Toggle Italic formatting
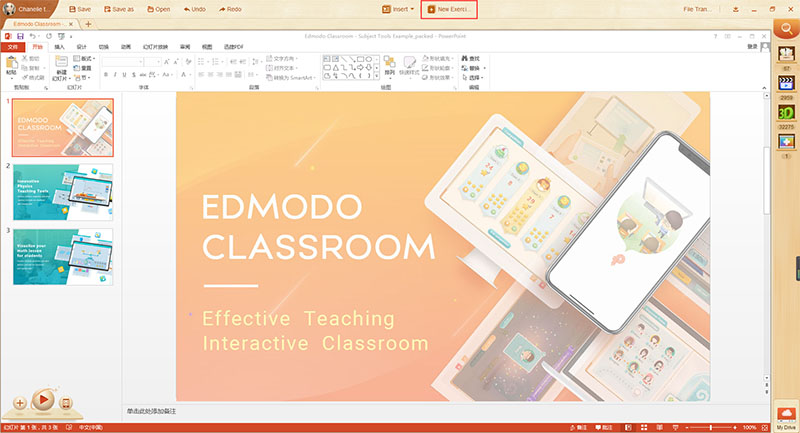 click(x=115, y=74)
